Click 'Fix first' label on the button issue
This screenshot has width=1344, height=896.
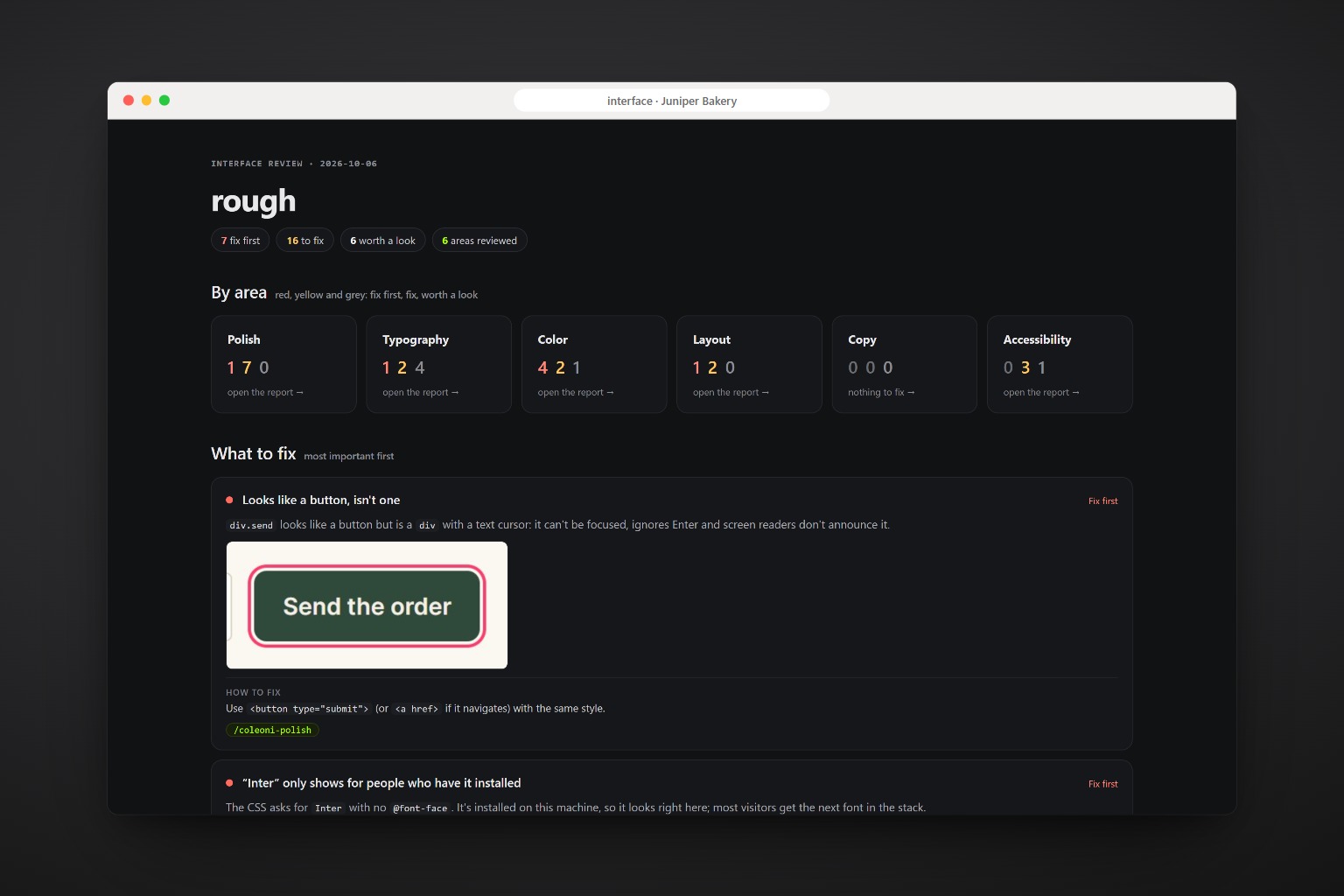pos(1103,501)
